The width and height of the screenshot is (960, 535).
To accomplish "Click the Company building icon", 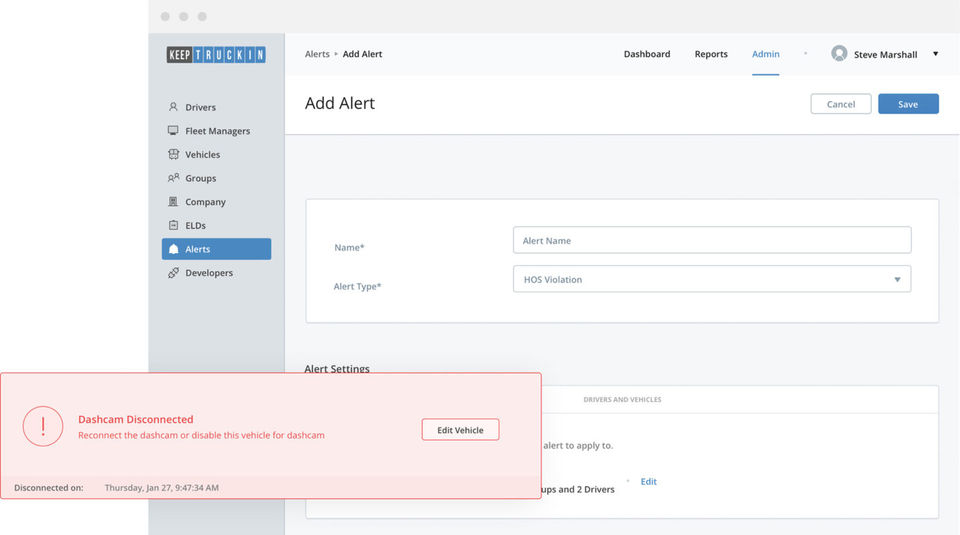I will click(x=173, y=201).
